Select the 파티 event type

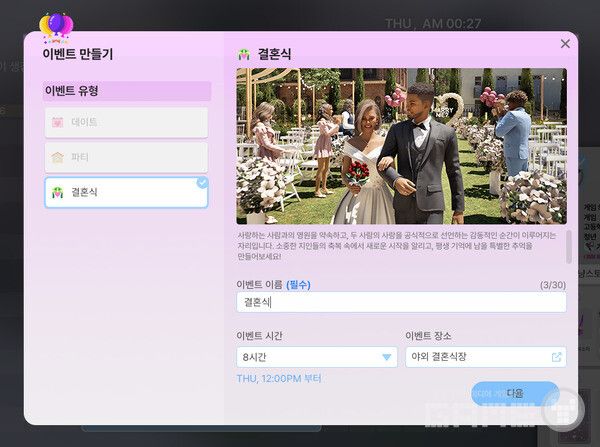pos(126,157)
